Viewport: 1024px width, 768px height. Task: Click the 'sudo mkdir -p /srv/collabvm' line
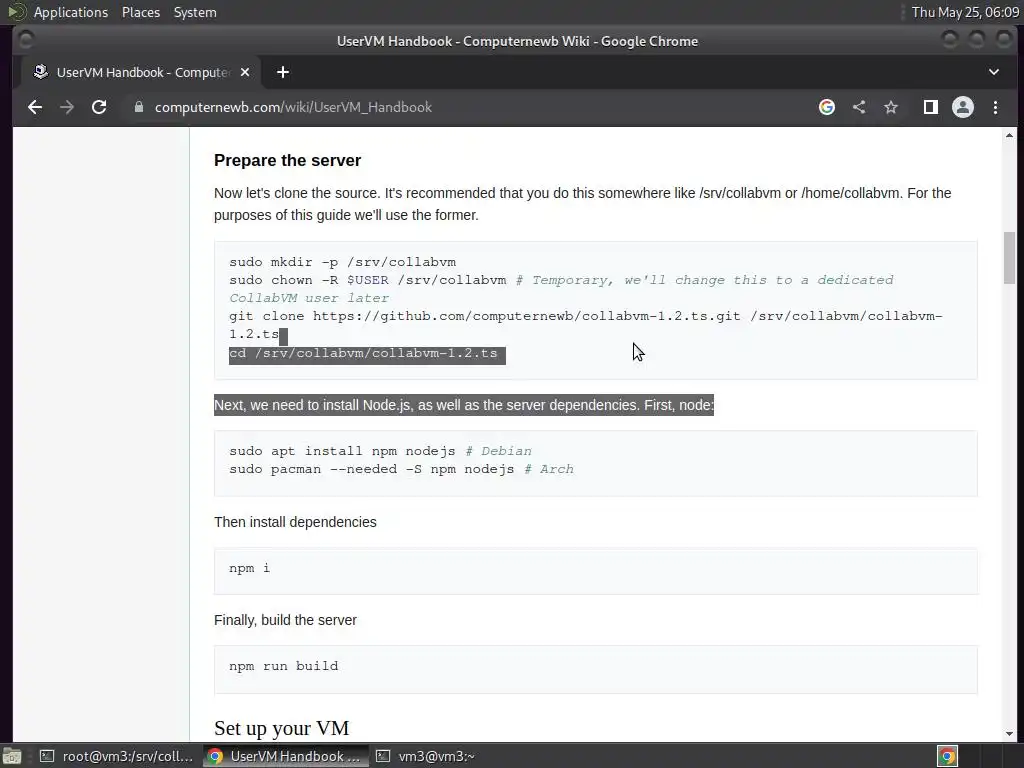point(342,262)
